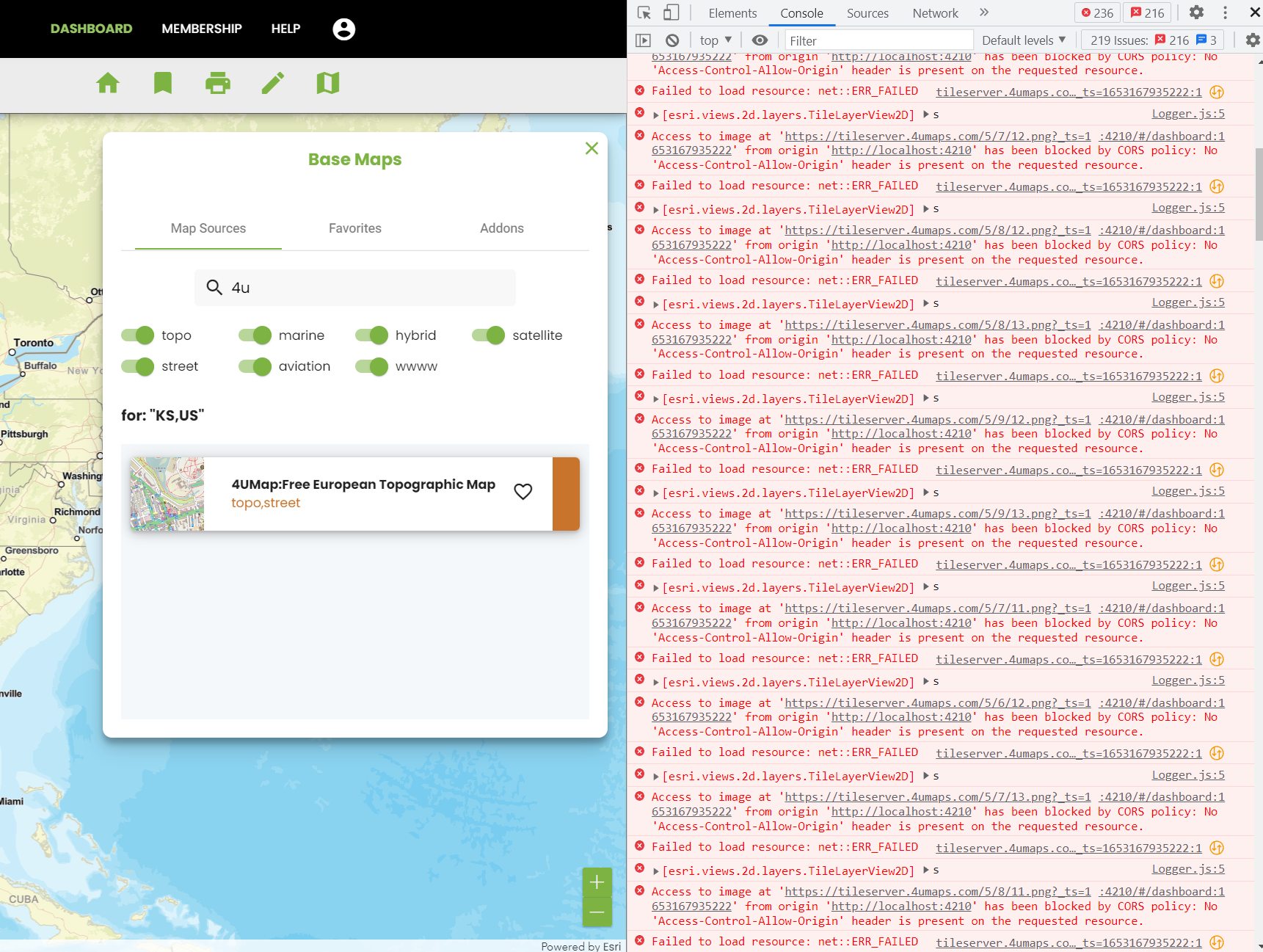The width and height of the screenshot is (1263, 952).
Task: Favorite the 4UMap European Topographic Map
Action: tap(523, 491)
